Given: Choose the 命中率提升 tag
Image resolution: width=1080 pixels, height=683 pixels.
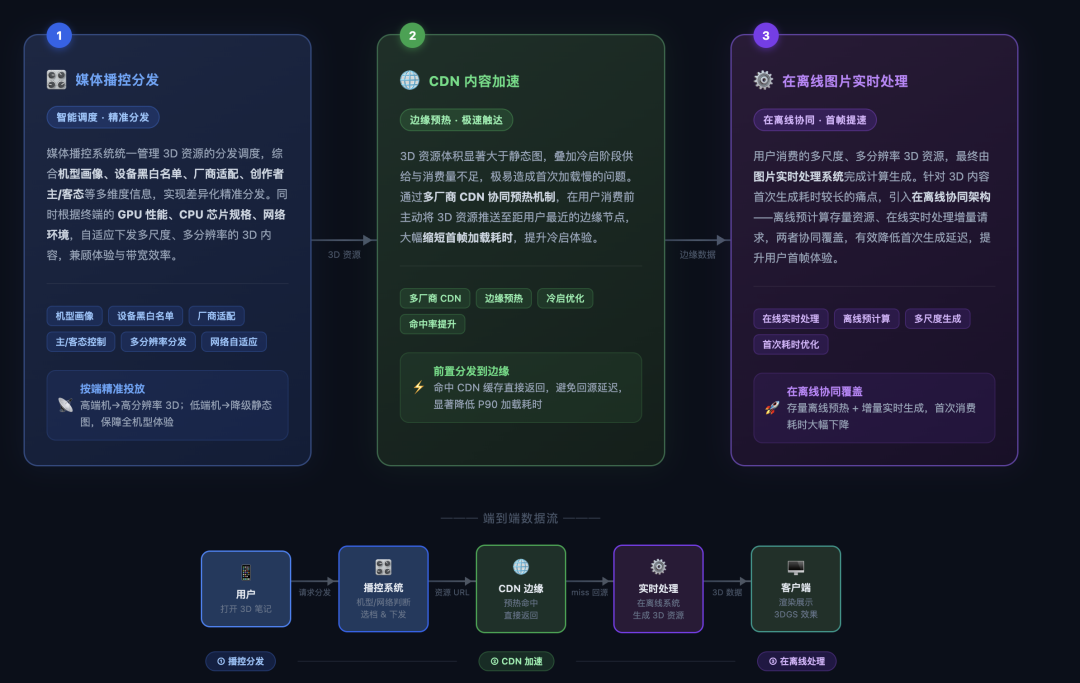Looking at the screenshot, I should tap(433, 324).
